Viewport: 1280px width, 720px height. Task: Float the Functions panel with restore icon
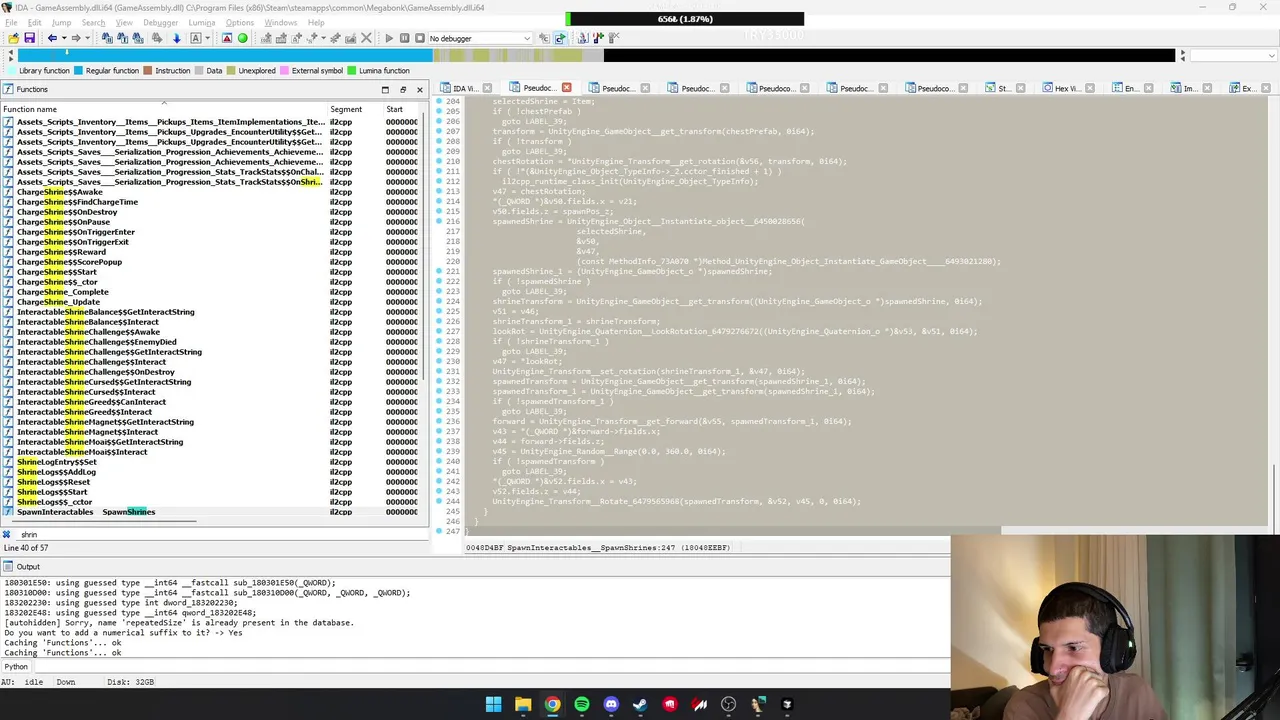402,89
